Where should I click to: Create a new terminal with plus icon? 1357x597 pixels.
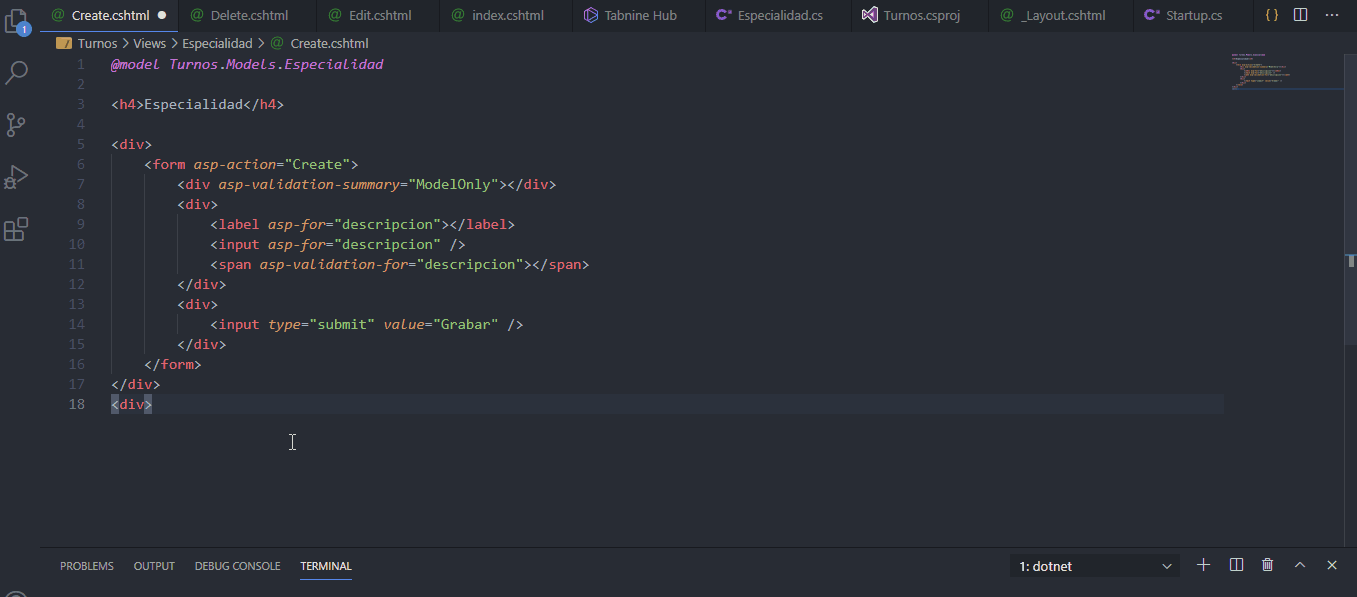coord(1204,565)
